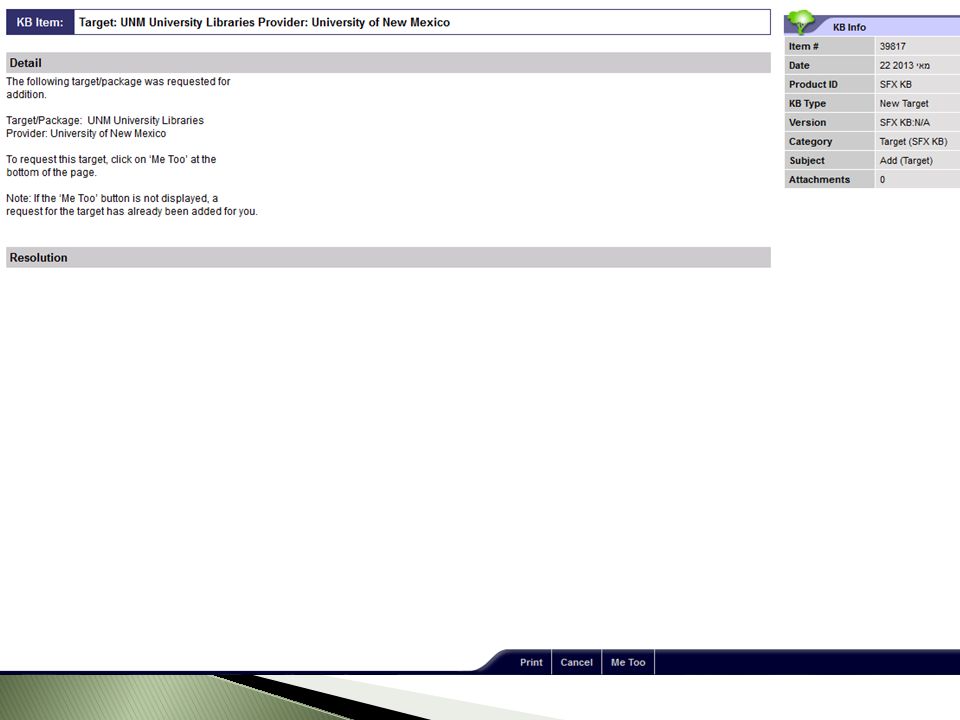Screen dimensions: 960x720
Task: Click the Version label
Action: 807,122
